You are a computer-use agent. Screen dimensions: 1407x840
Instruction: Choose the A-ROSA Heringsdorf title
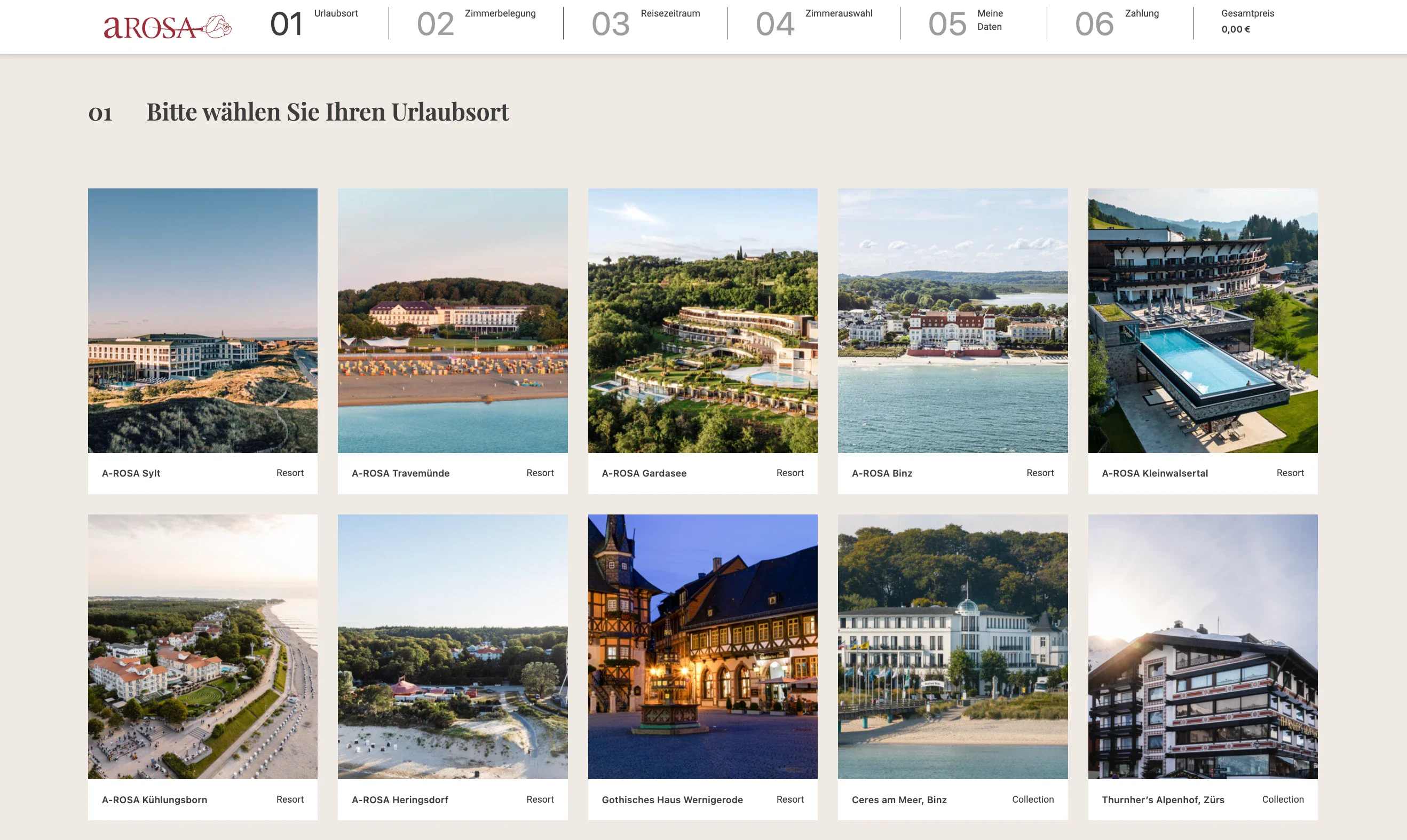[x=400, y=800]
